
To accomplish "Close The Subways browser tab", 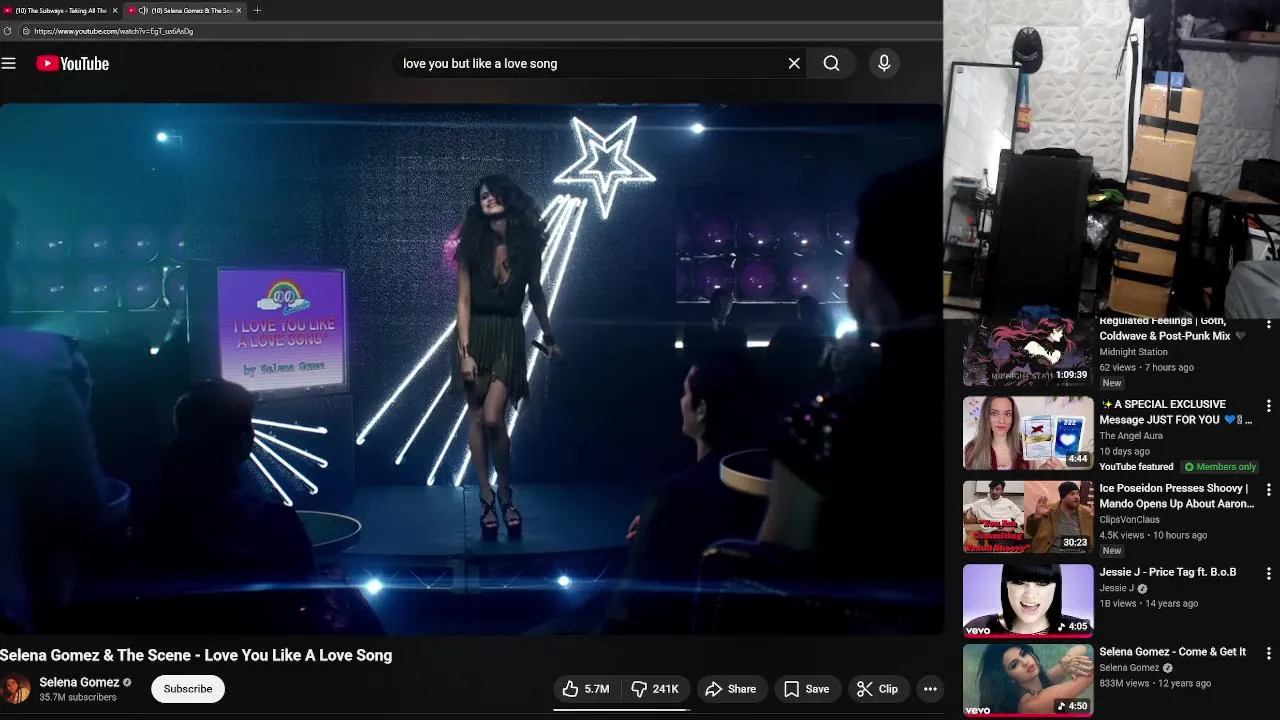I will (115, 10).
